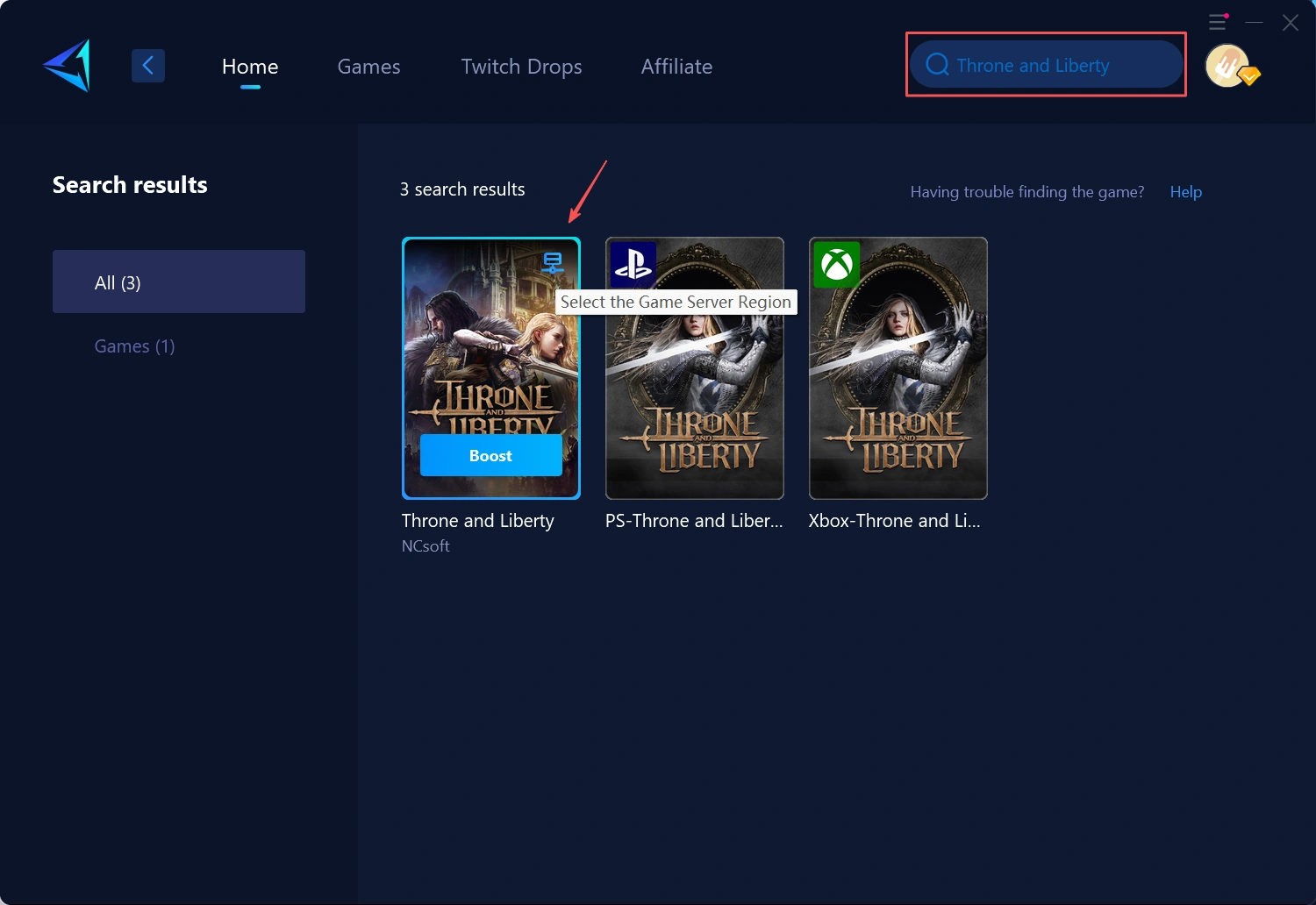Screen dimensions: 1316x905
Task: Click the 'Xbox-Throne and Li...' title
Action: tap(895, 521)
